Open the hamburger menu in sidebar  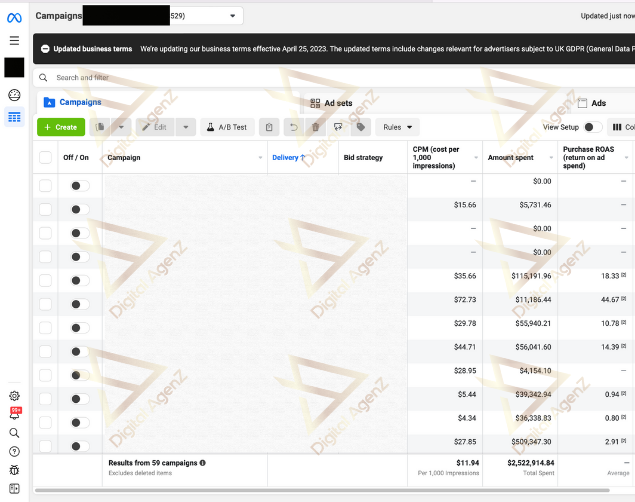[x=14, y=40]
